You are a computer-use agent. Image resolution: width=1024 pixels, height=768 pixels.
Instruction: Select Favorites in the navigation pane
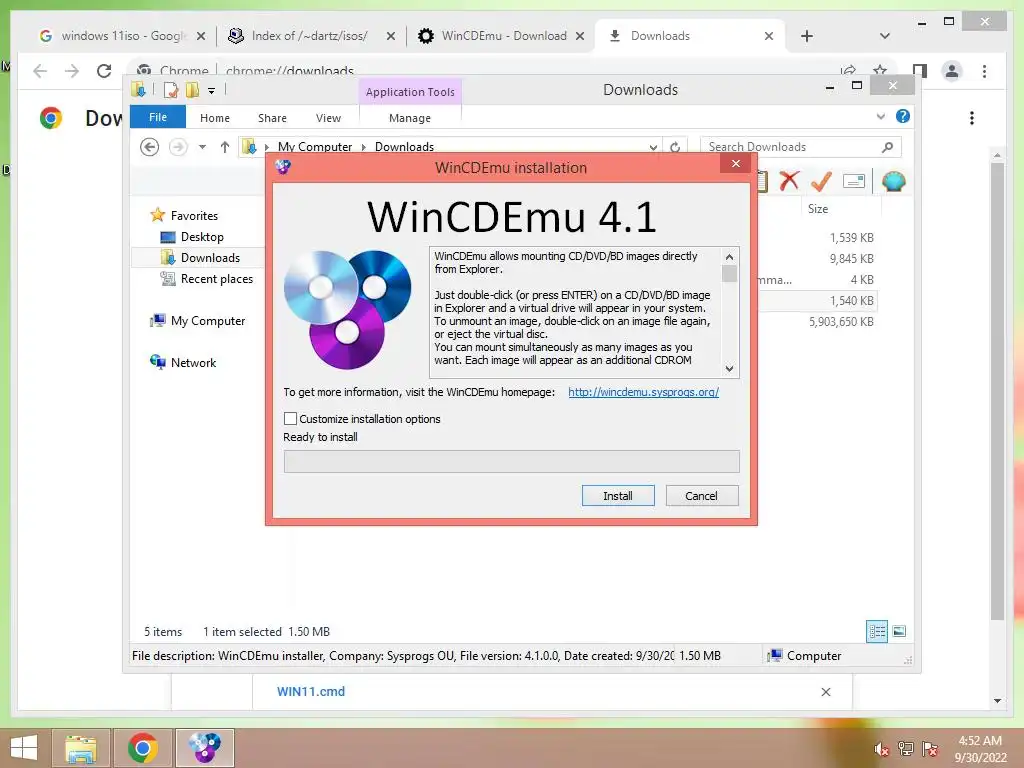194,216
